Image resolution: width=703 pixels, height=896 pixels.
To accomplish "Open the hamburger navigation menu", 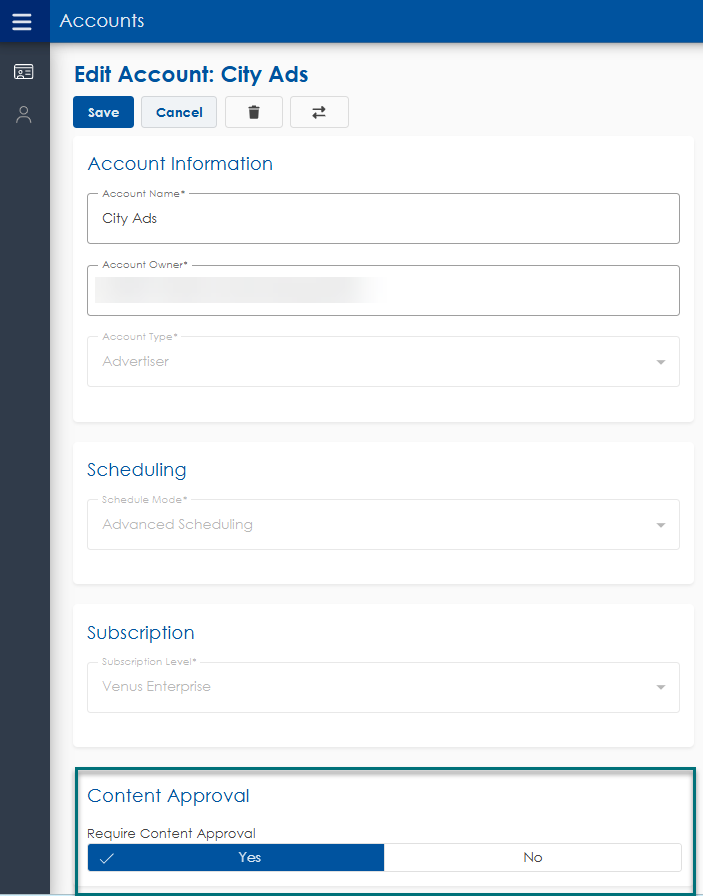I will pyautogui.click(x=22, y=21).
